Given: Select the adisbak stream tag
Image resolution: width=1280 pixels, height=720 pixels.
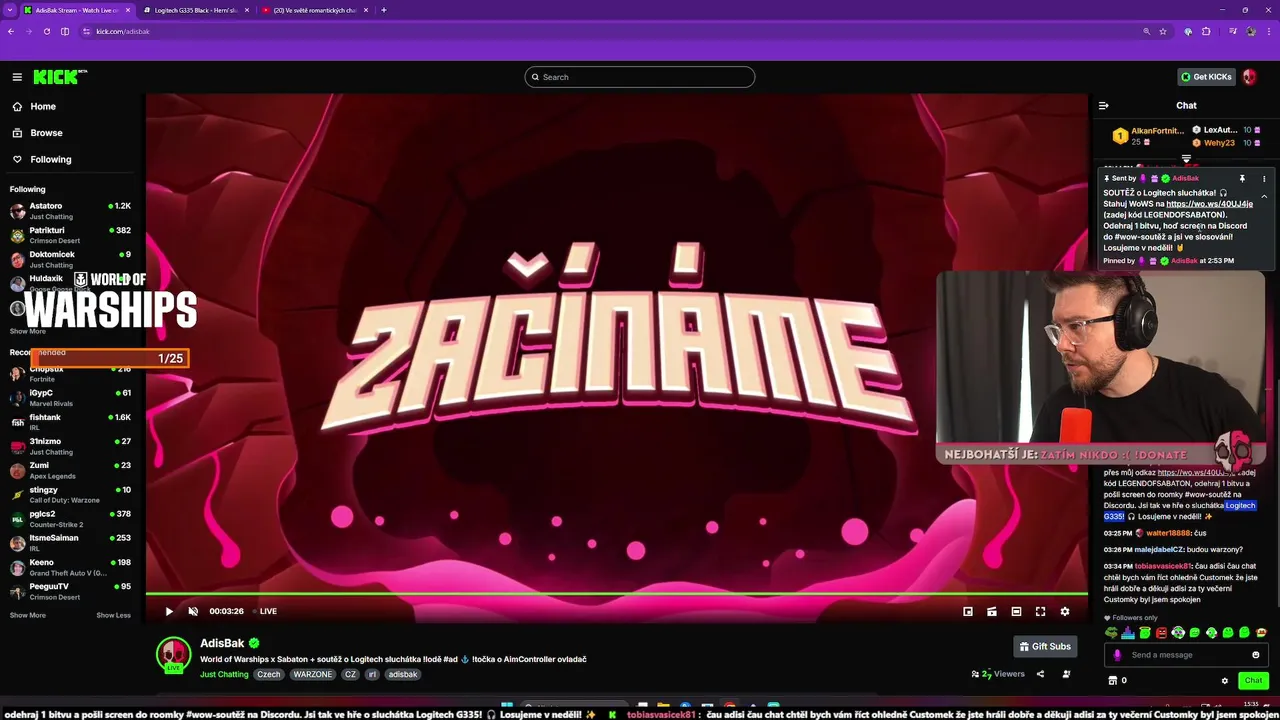Looking at the screenshot, I should click(x=403, y=674).
